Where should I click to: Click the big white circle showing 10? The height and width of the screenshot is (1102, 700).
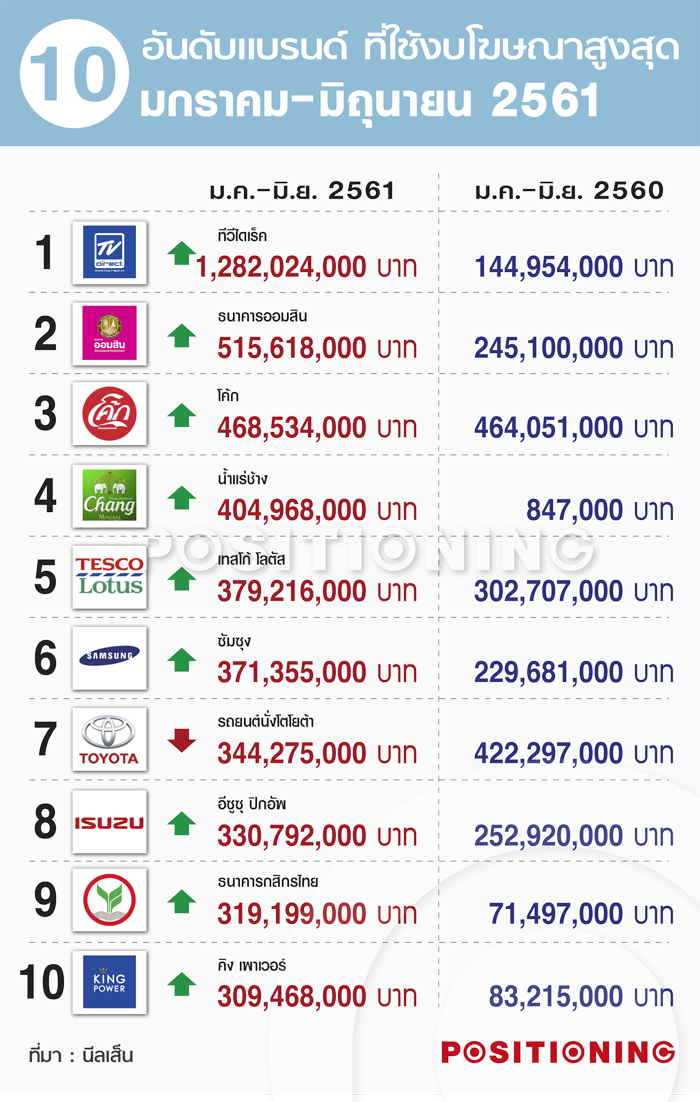click(74, 74)
